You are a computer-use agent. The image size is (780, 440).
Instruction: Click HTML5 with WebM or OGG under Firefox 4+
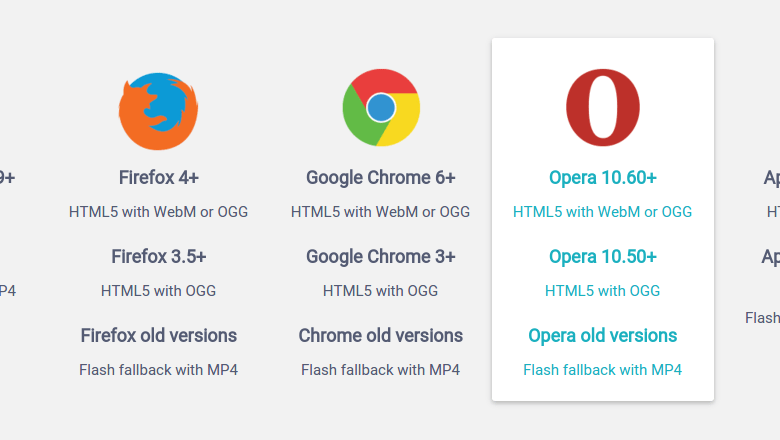[159, 212]
